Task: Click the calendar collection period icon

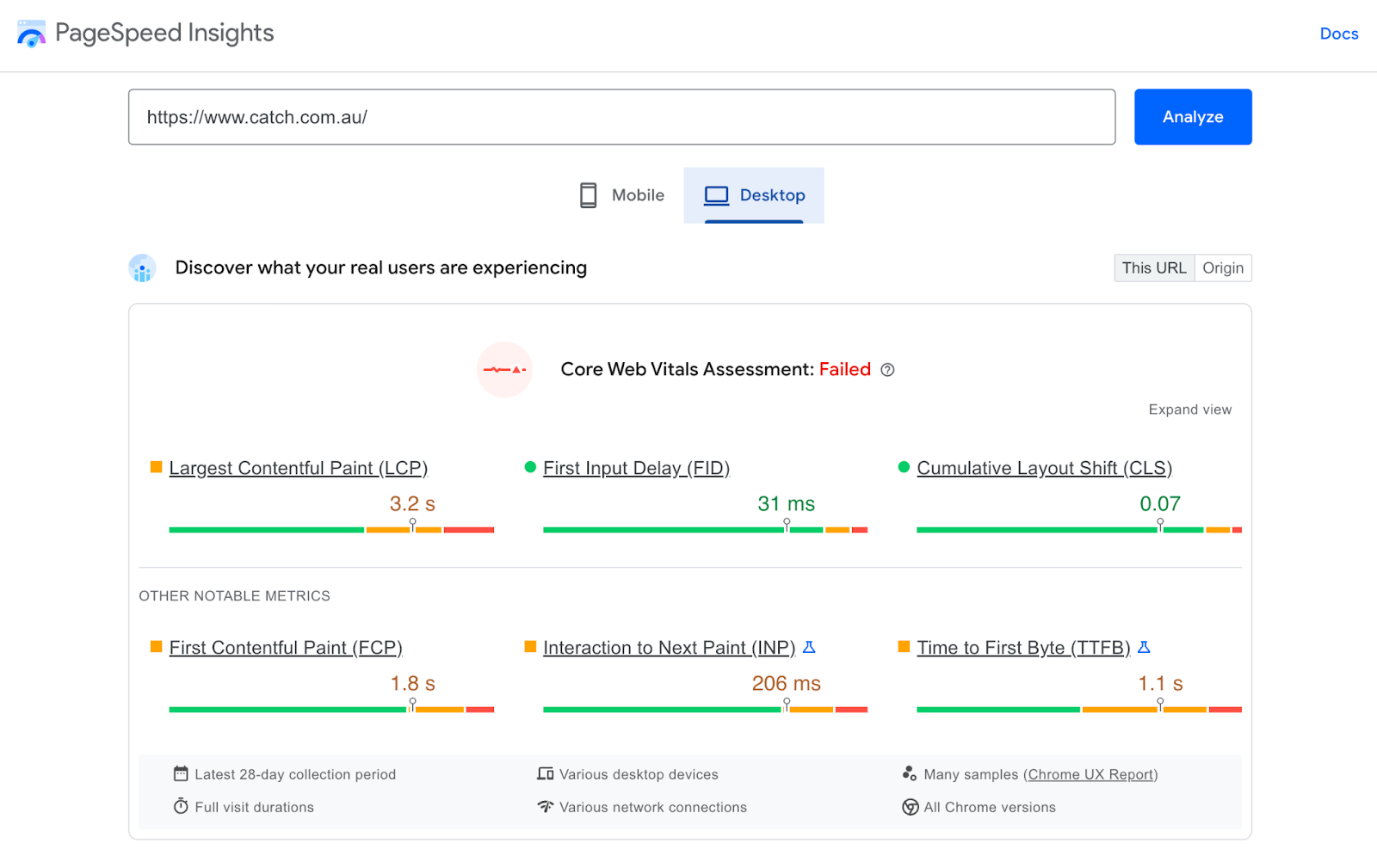Action: (x=181, y=773)
